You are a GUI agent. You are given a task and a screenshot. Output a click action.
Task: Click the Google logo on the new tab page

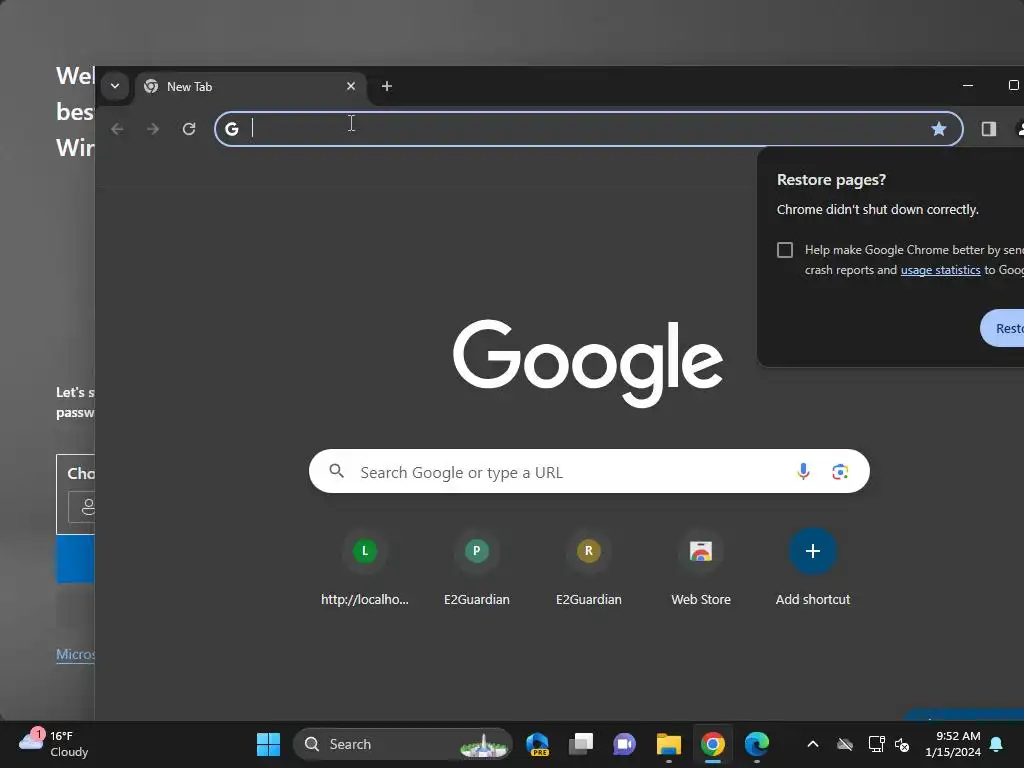point(588,362)
